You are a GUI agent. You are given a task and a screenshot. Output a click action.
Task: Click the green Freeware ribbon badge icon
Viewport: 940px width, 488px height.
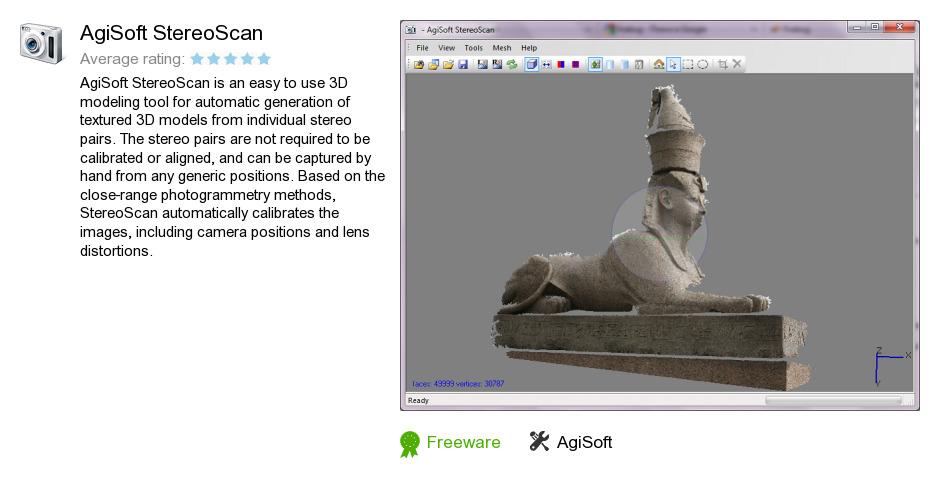tap(410, 444)
